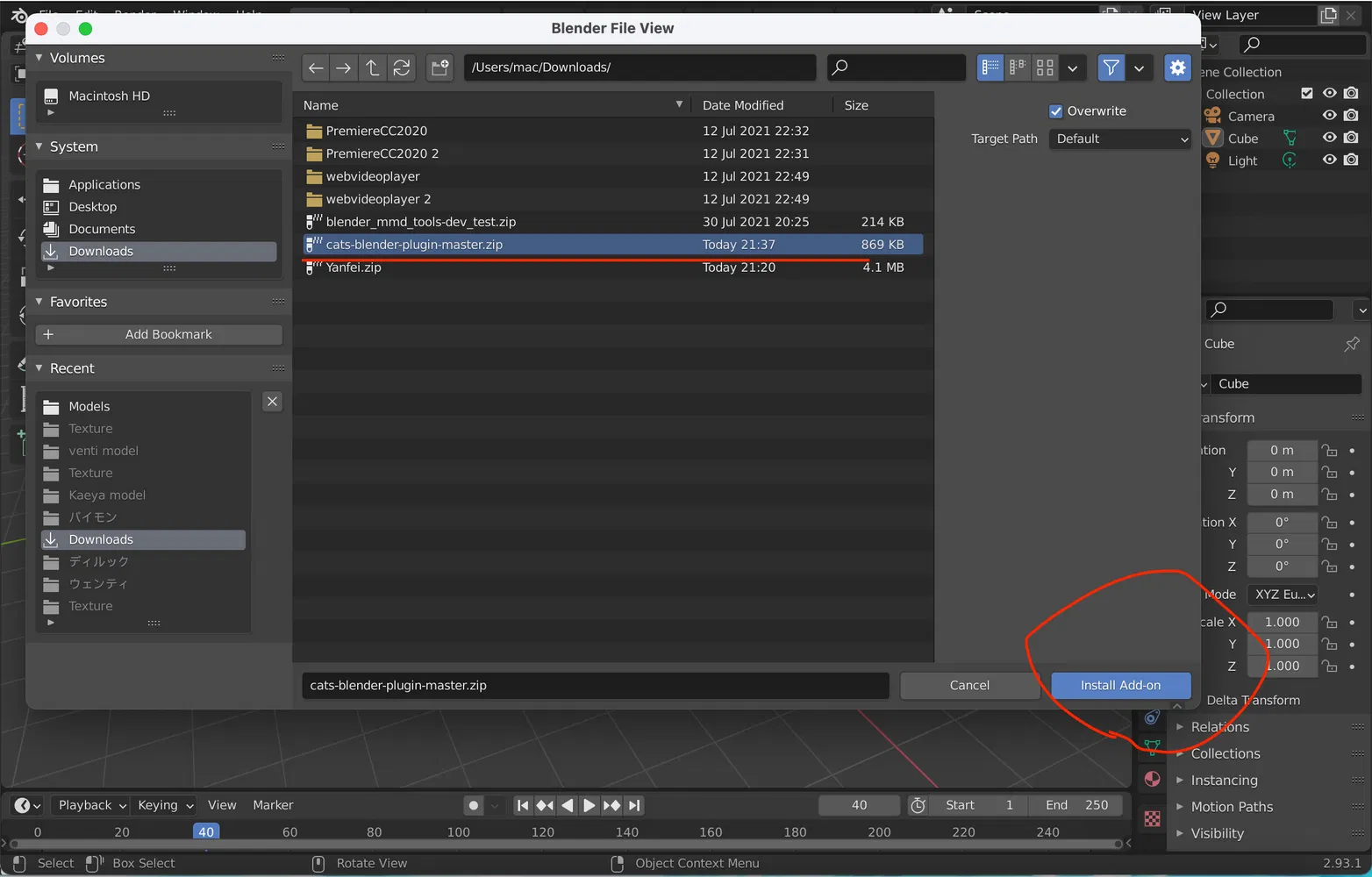The width and height of the screenshot is (1372, 877).
Task: Click the Cancel button
Action: coord(969,685)
